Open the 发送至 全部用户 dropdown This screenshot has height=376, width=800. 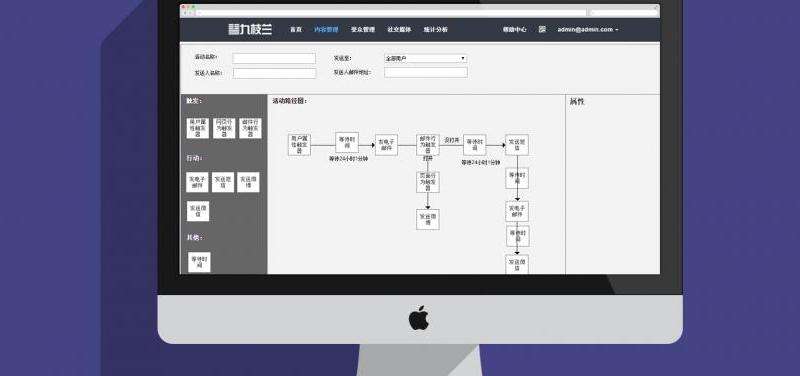pos(426,59)
